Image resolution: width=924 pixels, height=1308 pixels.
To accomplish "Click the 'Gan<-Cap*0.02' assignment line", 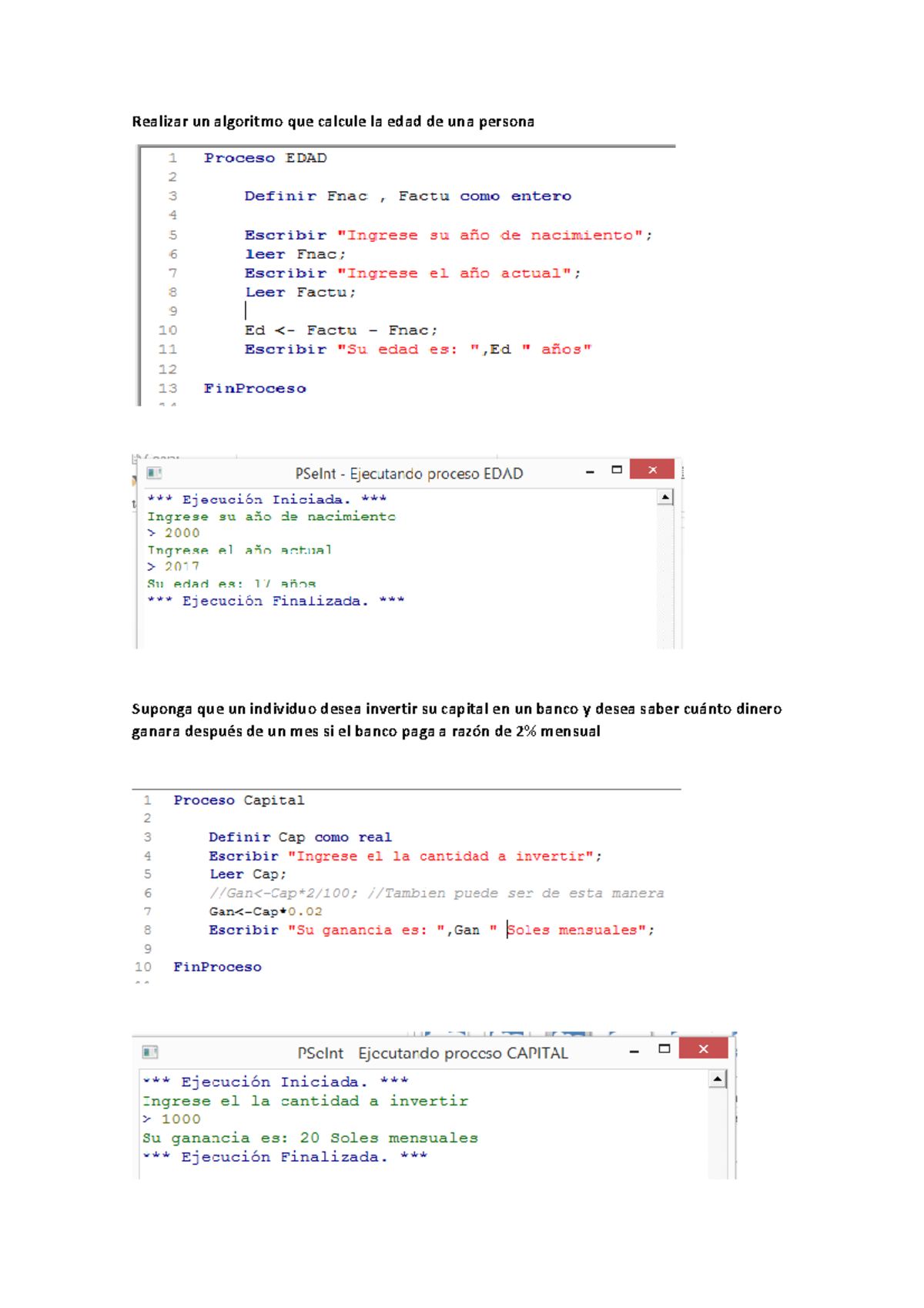I will 265,911.
